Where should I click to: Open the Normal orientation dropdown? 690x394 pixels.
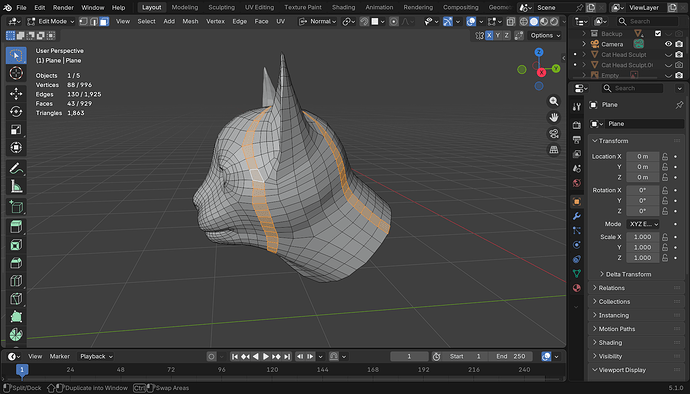coord(318,21)
